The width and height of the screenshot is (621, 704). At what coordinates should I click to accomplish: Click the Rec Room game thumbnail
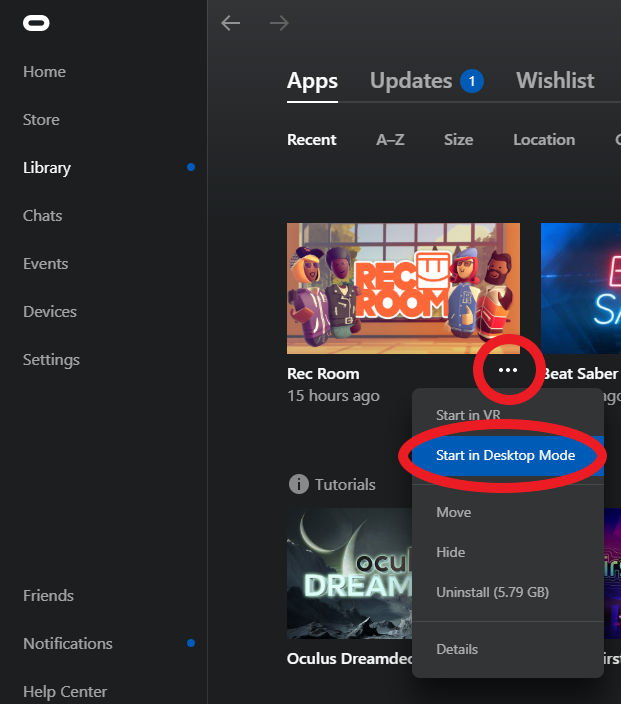(403, 288)
